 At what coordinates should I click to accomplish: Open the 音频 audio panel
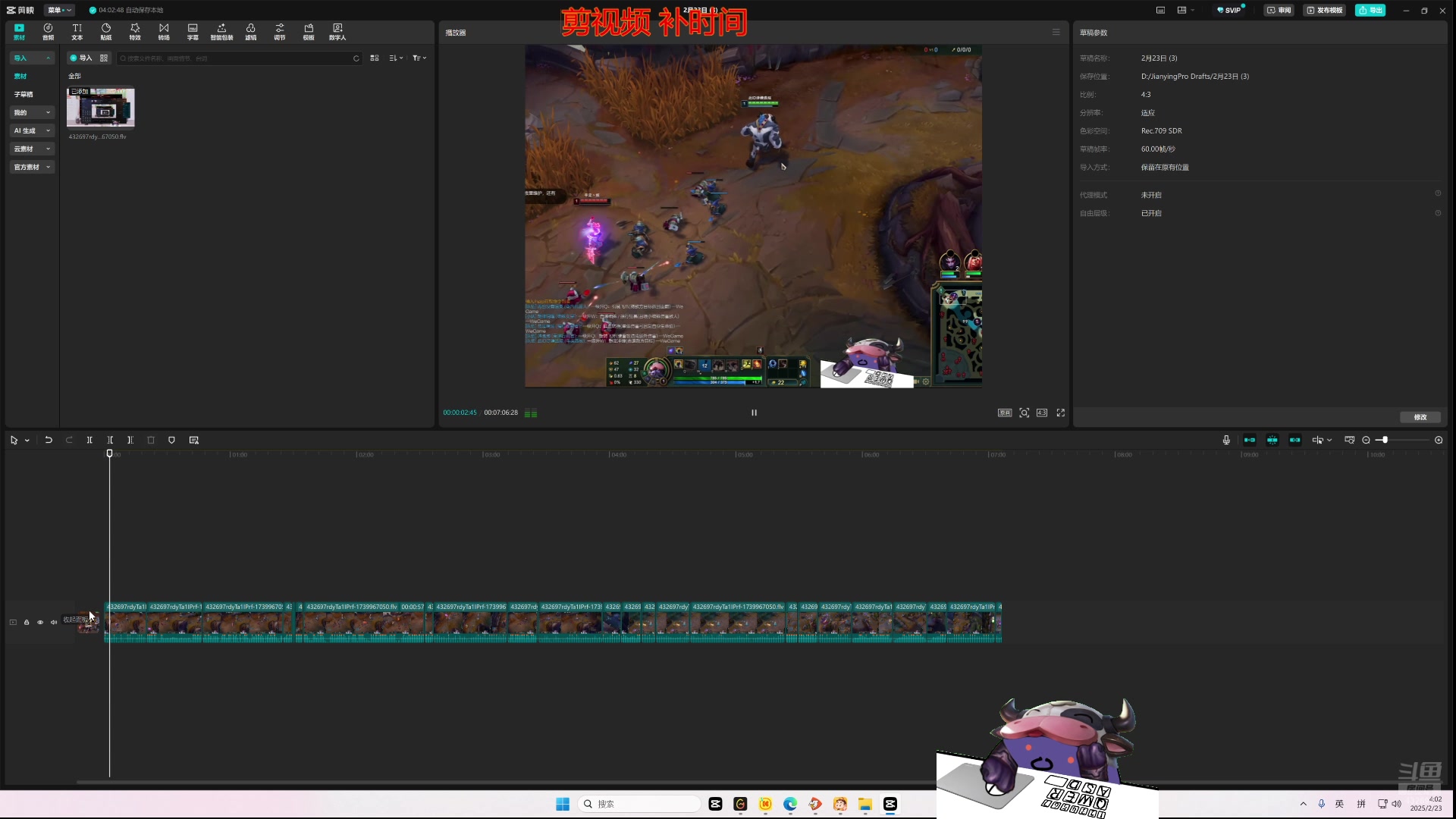pos(48,31)
